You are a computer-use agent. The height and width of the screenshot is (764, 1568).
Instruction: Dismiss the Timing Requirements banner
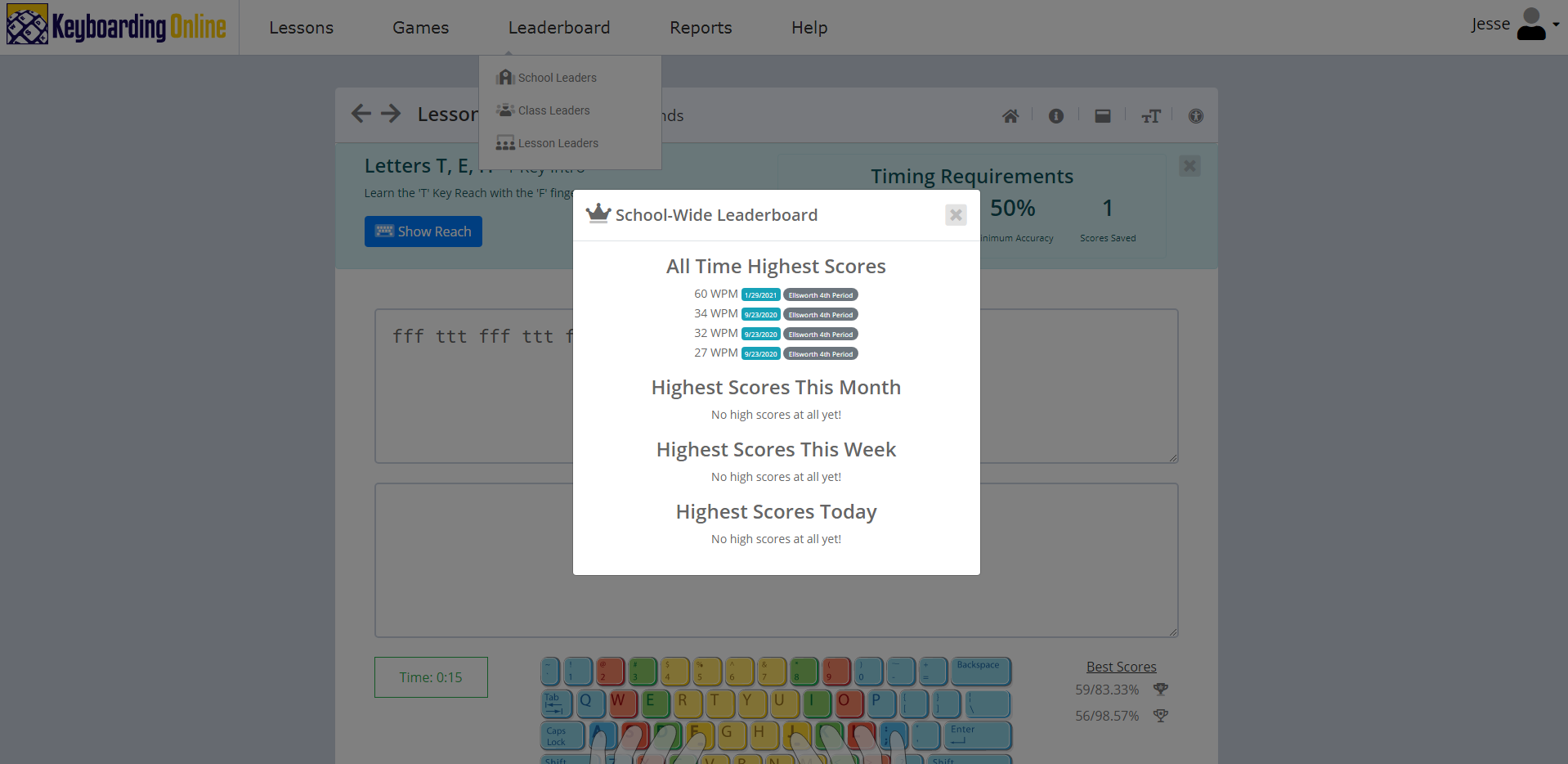pos(1189,166)
